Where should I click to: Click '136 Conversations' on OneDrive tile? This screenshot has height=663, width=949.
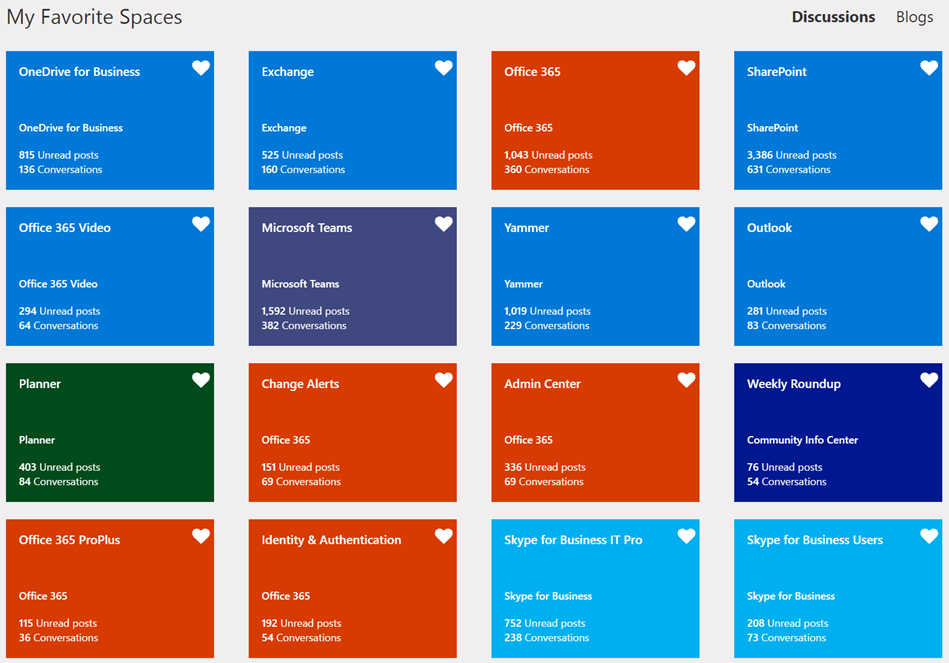pos(61,170)
